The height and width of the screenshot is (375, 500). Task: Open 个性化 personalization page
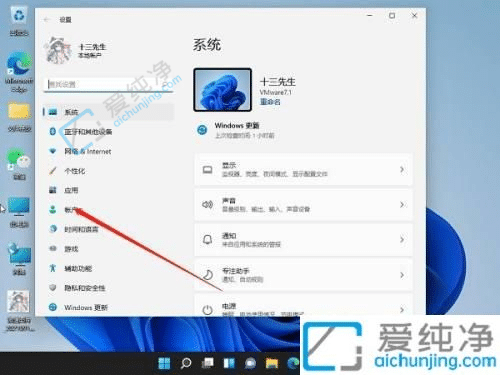point(74,171)
